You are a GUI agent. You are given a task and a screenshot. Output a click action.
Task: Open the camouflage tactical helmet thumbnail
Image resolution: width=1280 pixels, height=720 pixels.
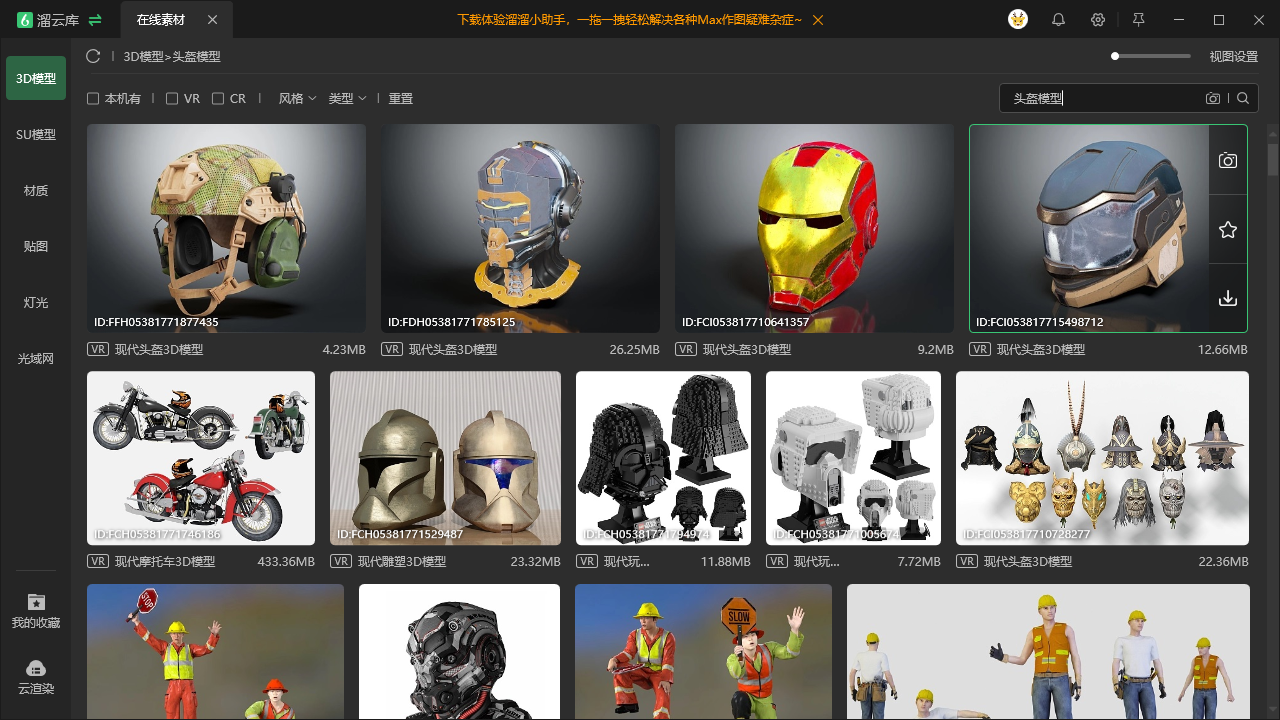click(x=226, y=228)
